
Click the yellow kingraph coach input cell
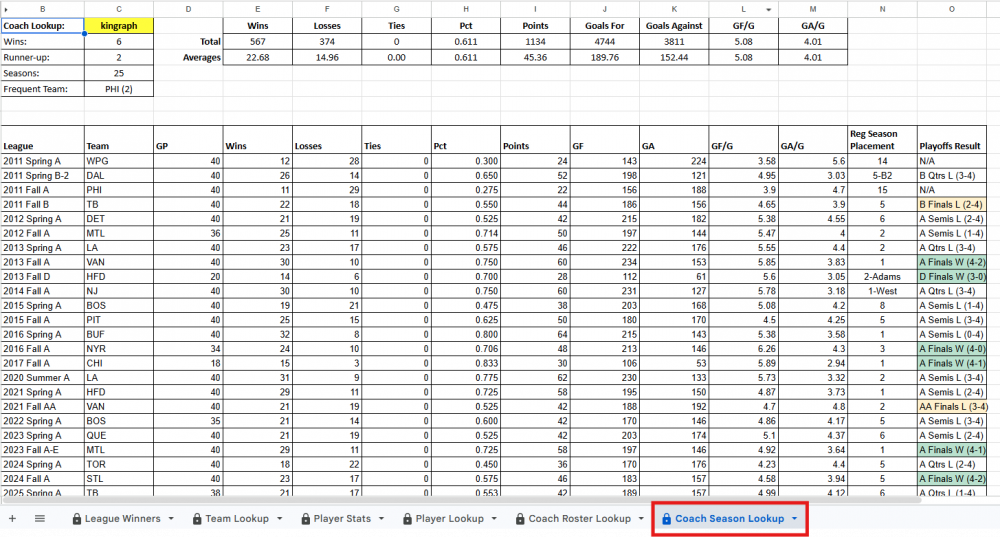tap(119, 26)
